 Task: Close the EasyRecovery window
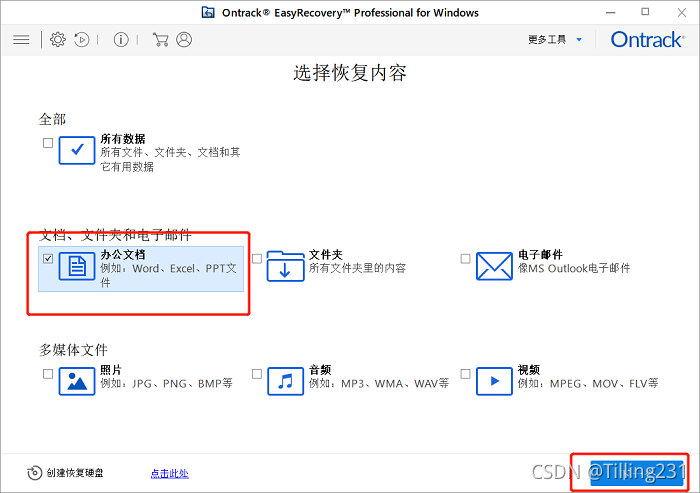(x=682, y=13)
